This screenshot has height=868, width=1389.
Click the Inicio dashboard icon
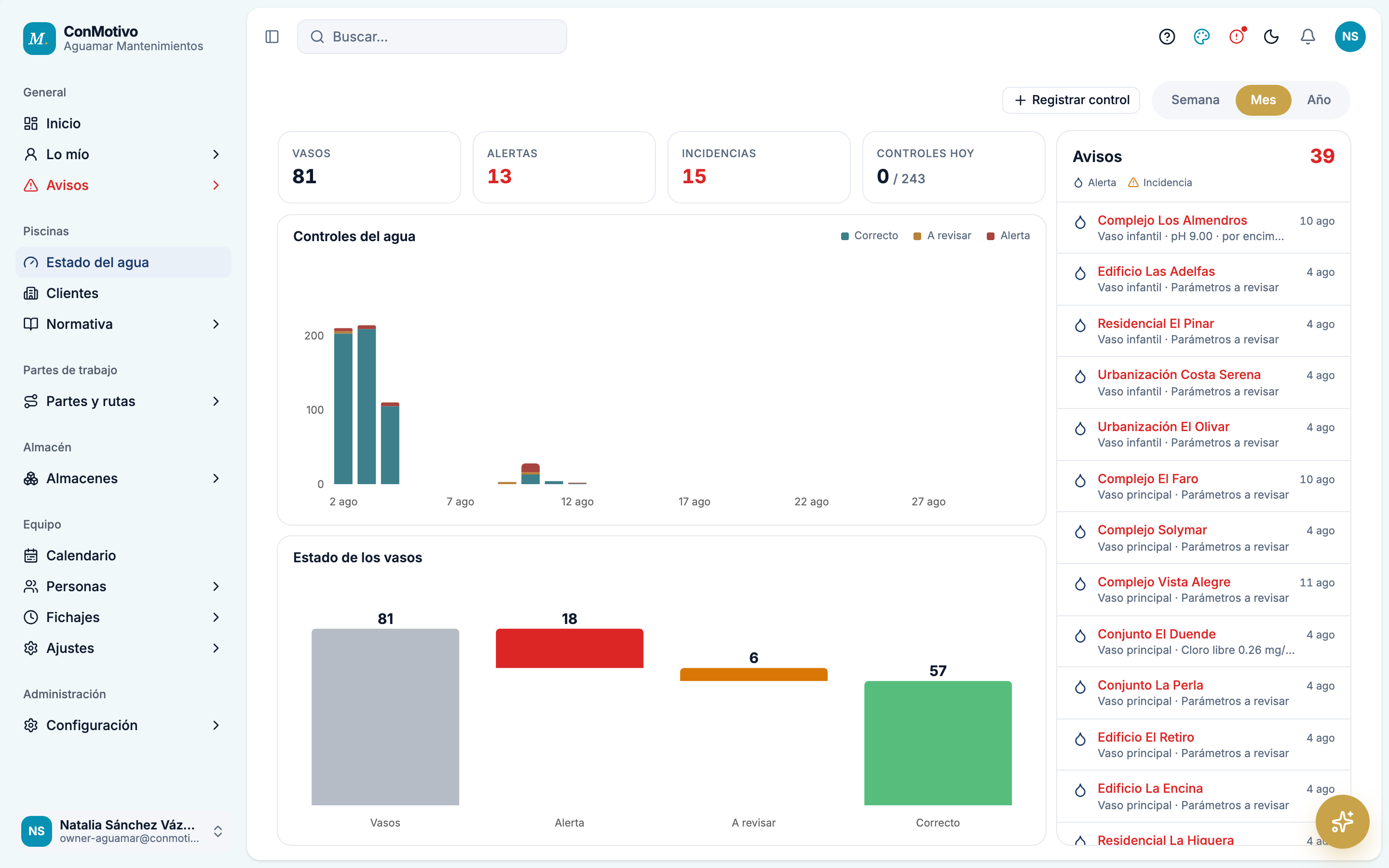pyautogui.click(x=31, y=123)
